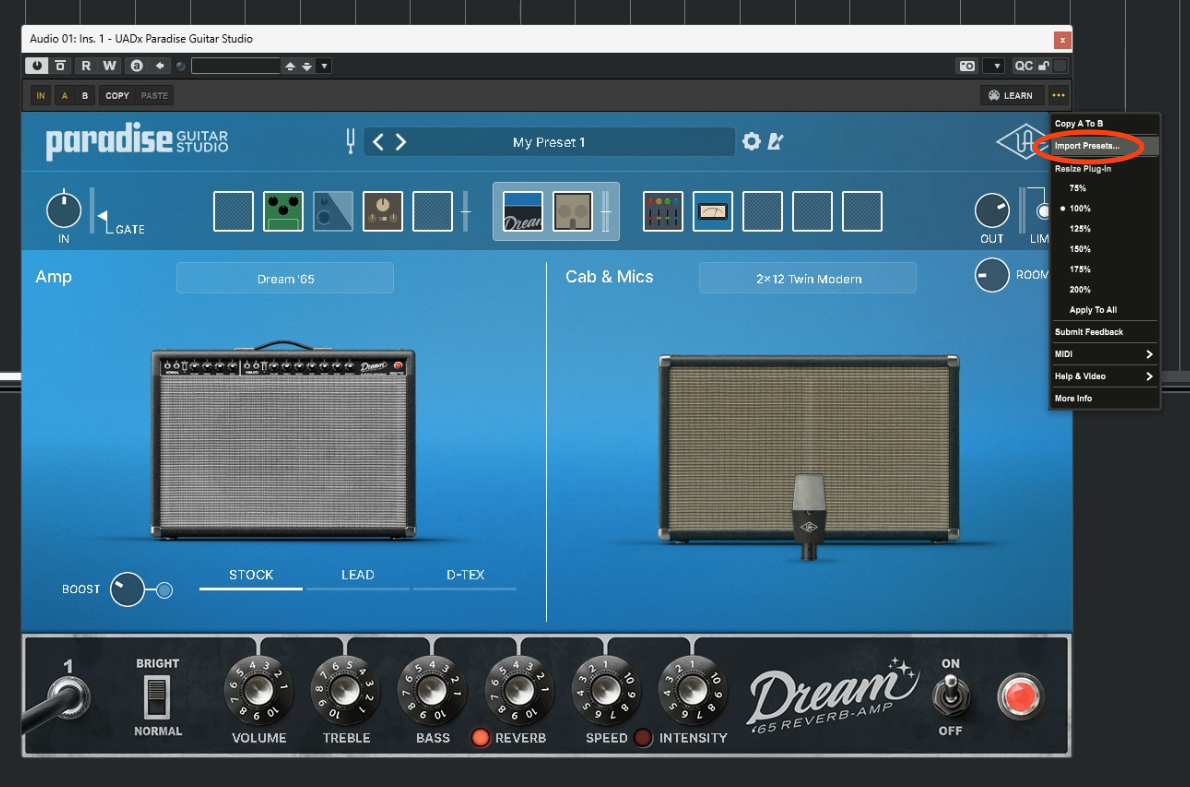
Task: Open the Dream '65 amp selector
Action: [x=285, y=279]
